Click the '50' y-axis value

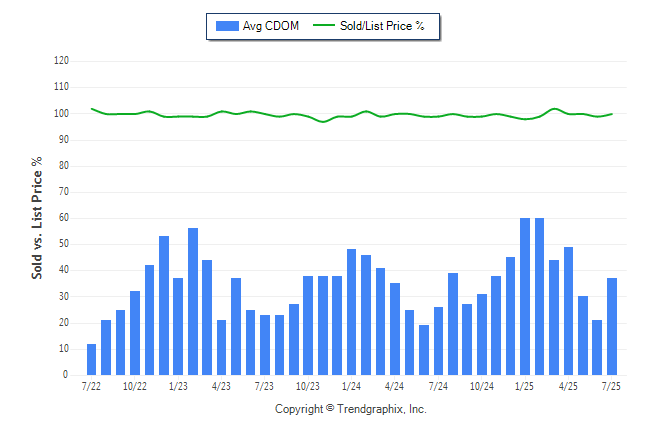(x=64, y=244)
